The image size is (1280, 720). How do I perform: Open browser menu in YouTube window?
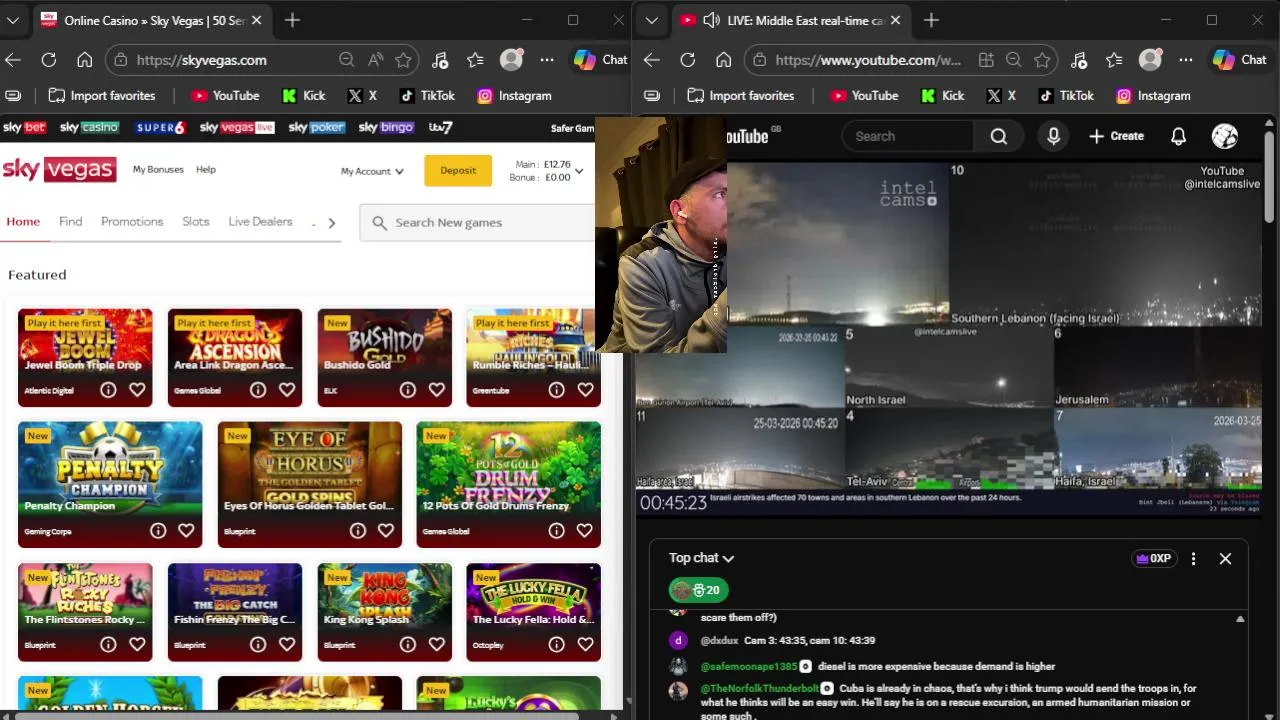1186,60
